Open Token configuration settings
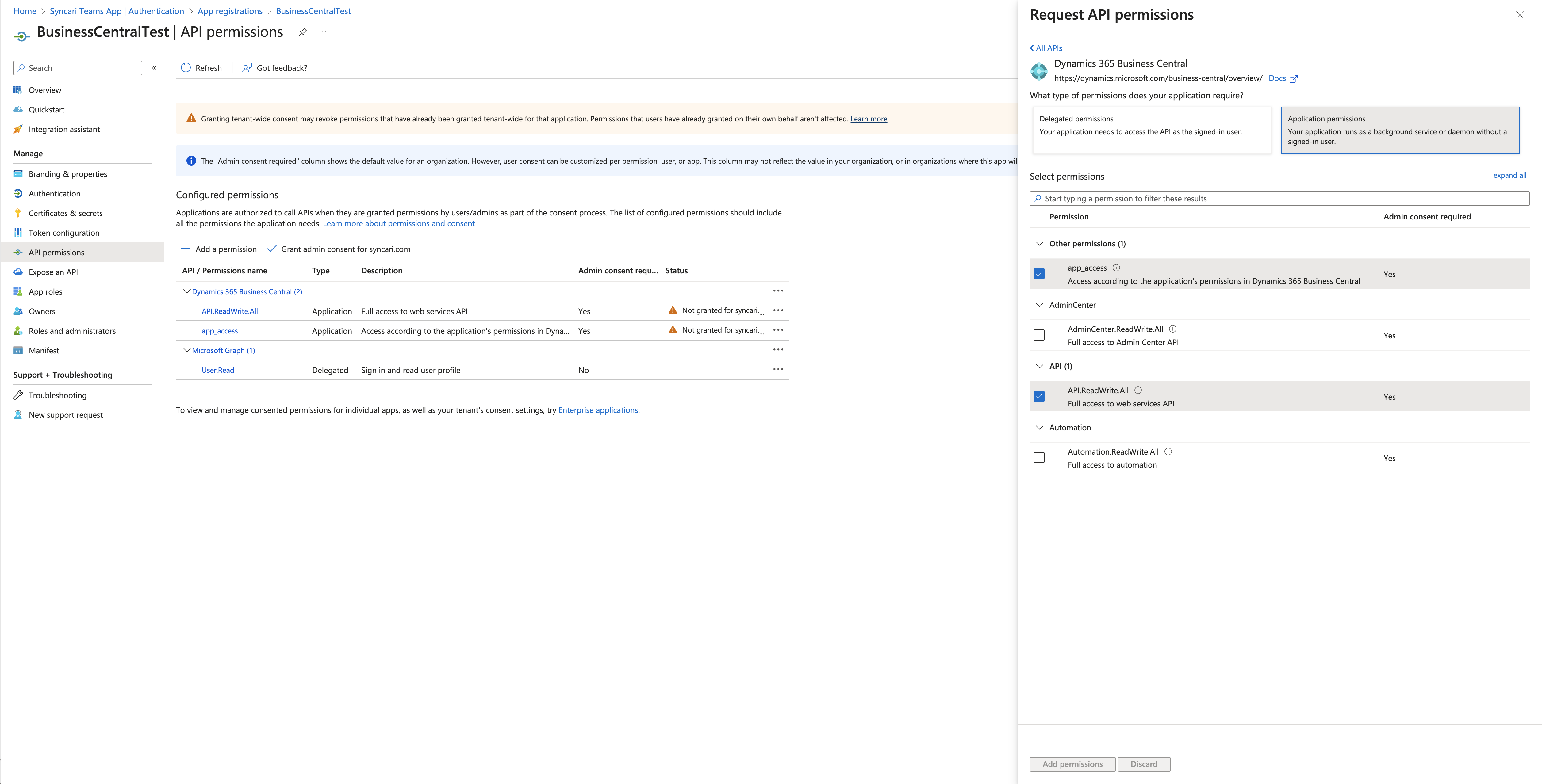The height and width of the screenshot is (784, 1542). click(64, 233)
